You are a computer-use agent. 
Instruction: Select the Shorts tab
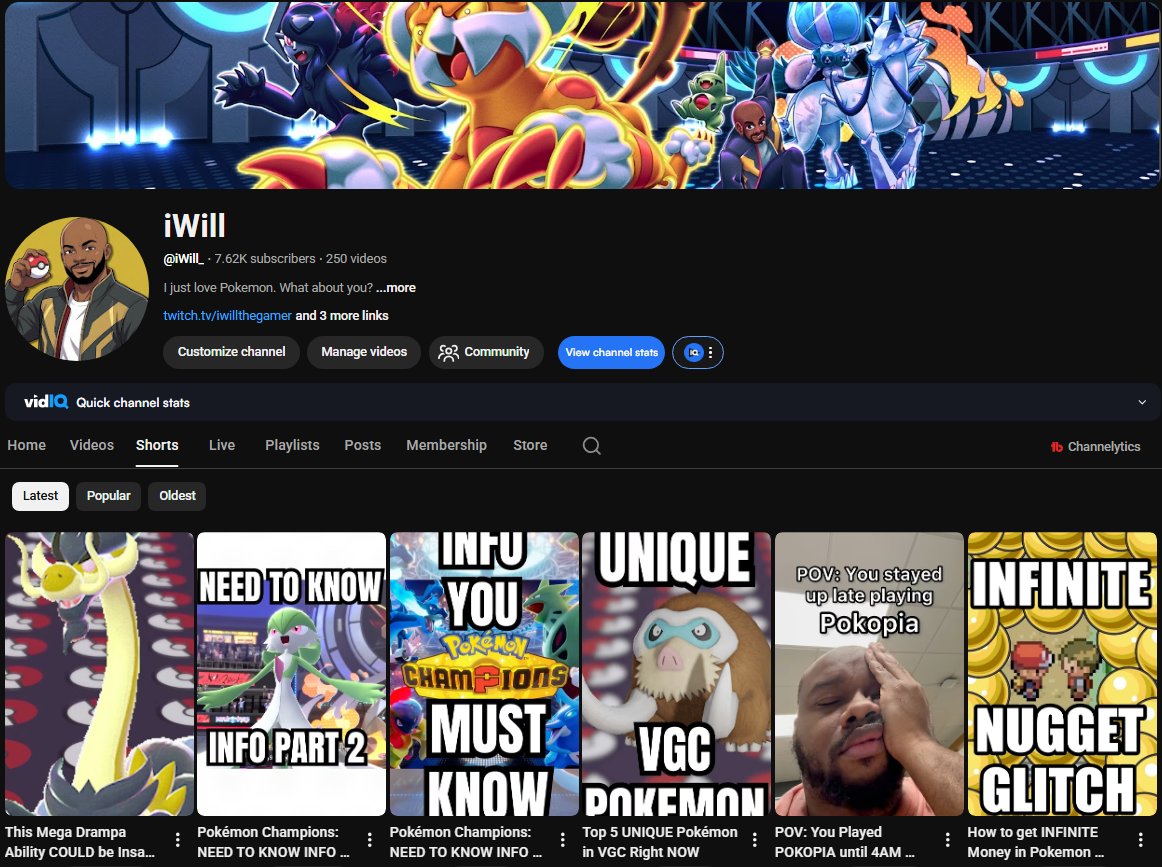pos(157,445)
